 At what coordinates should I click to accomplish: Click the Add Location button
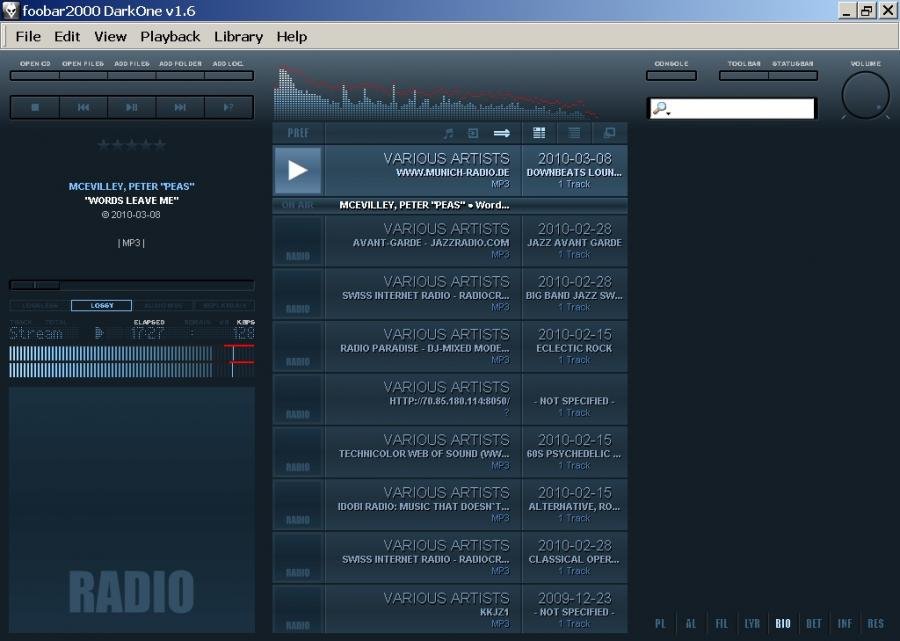tap(228, 75)
